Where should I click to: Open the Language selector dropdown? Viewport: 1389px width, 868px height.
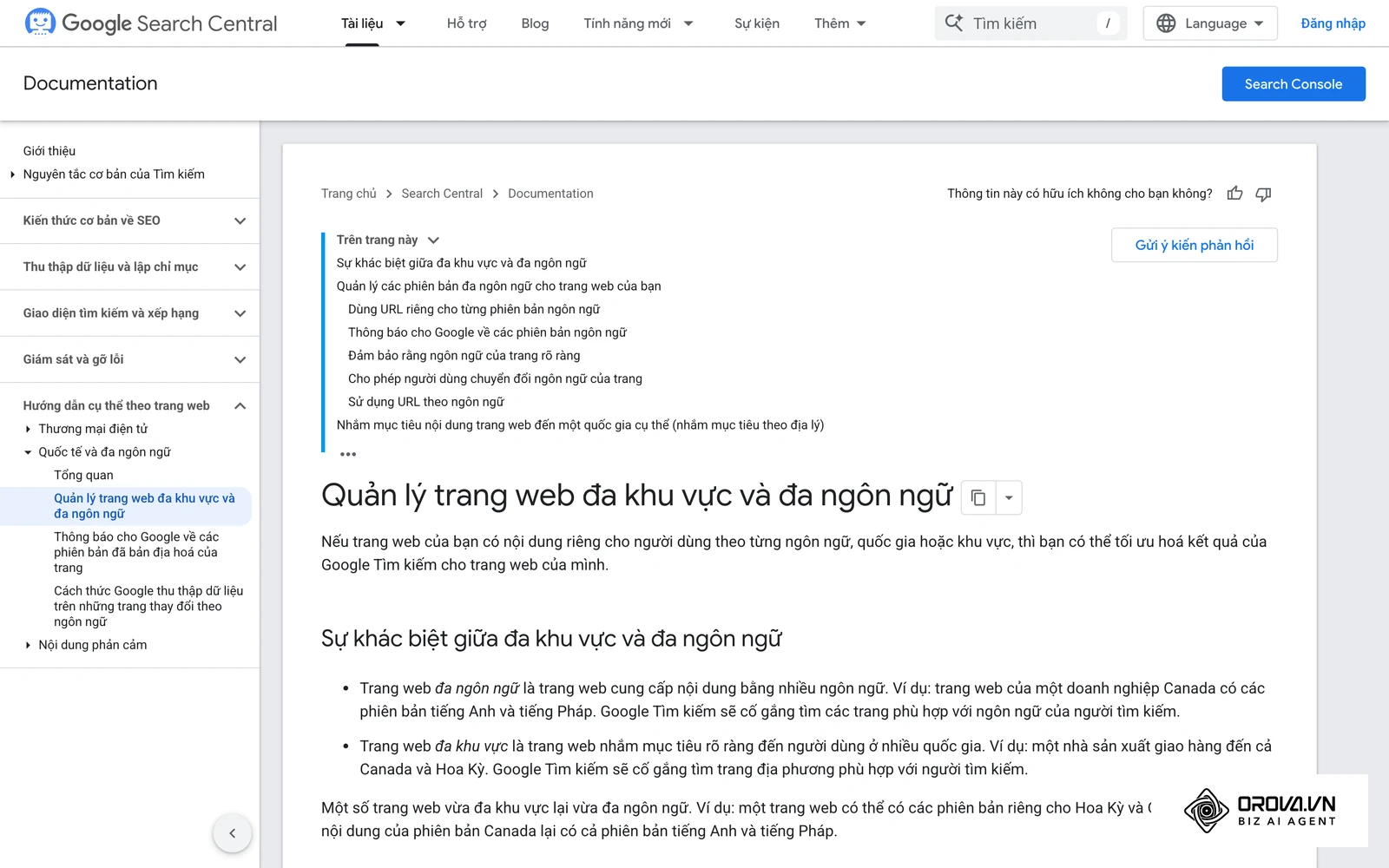(1210, 23)
